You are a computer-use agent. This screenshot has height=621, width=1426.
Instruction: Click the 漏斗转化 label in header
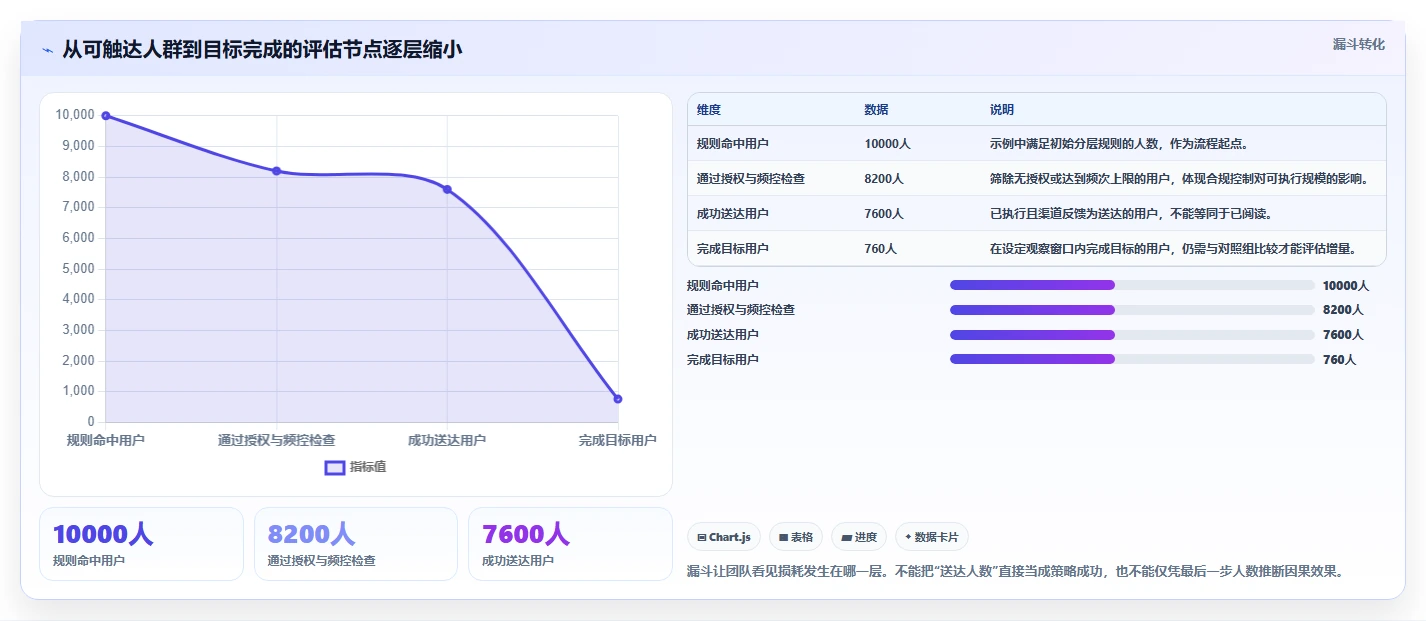[x=1359, y=44]
